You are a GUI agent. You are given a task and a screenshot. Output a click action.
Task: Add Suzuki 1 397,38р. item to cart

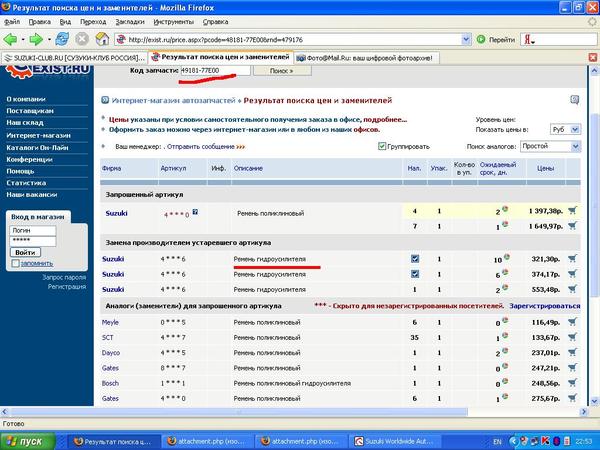[x=572, y=210]
